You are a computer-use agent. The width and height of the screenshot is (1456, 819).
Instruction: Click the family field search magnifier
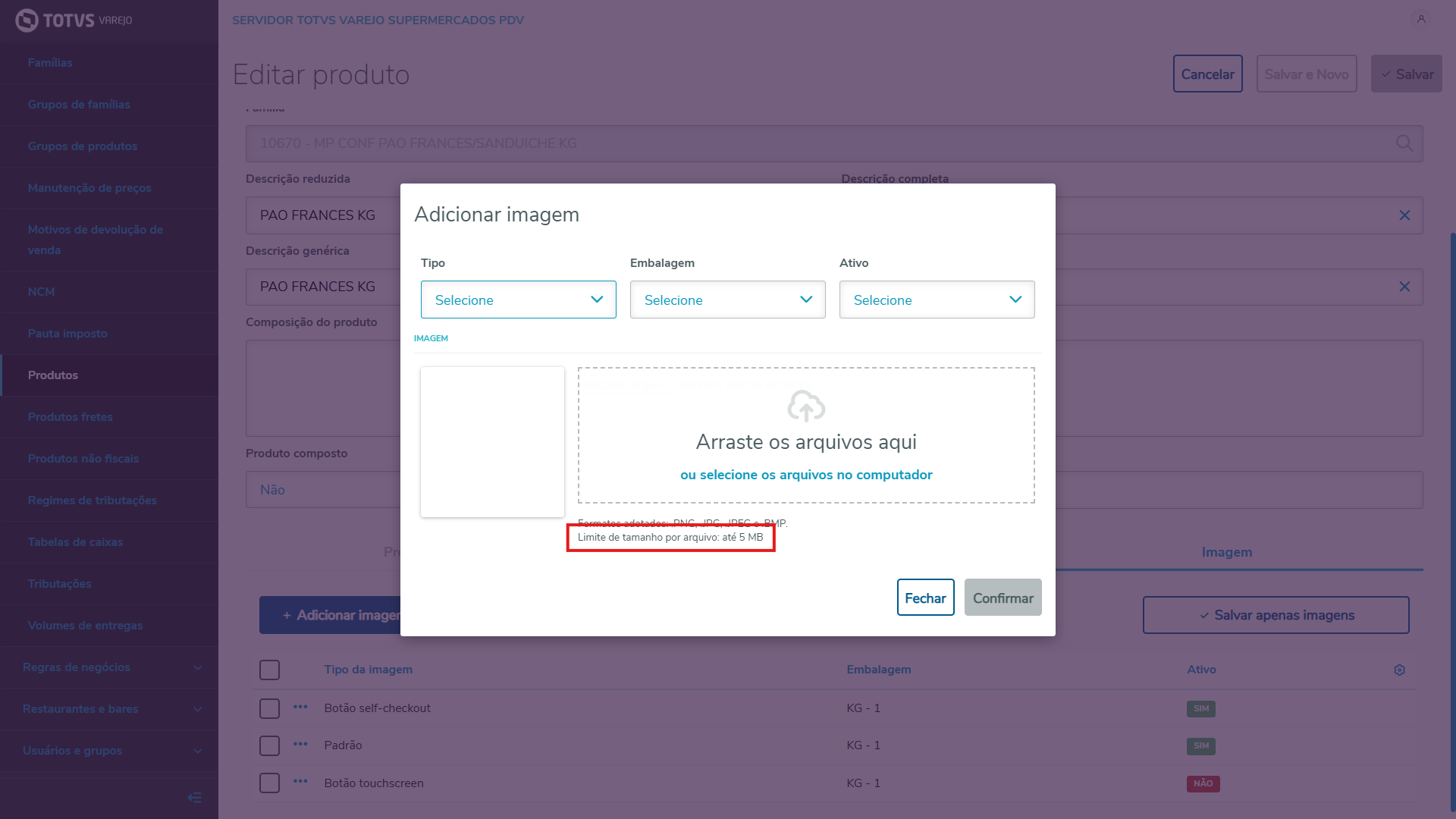point(1404,143)
